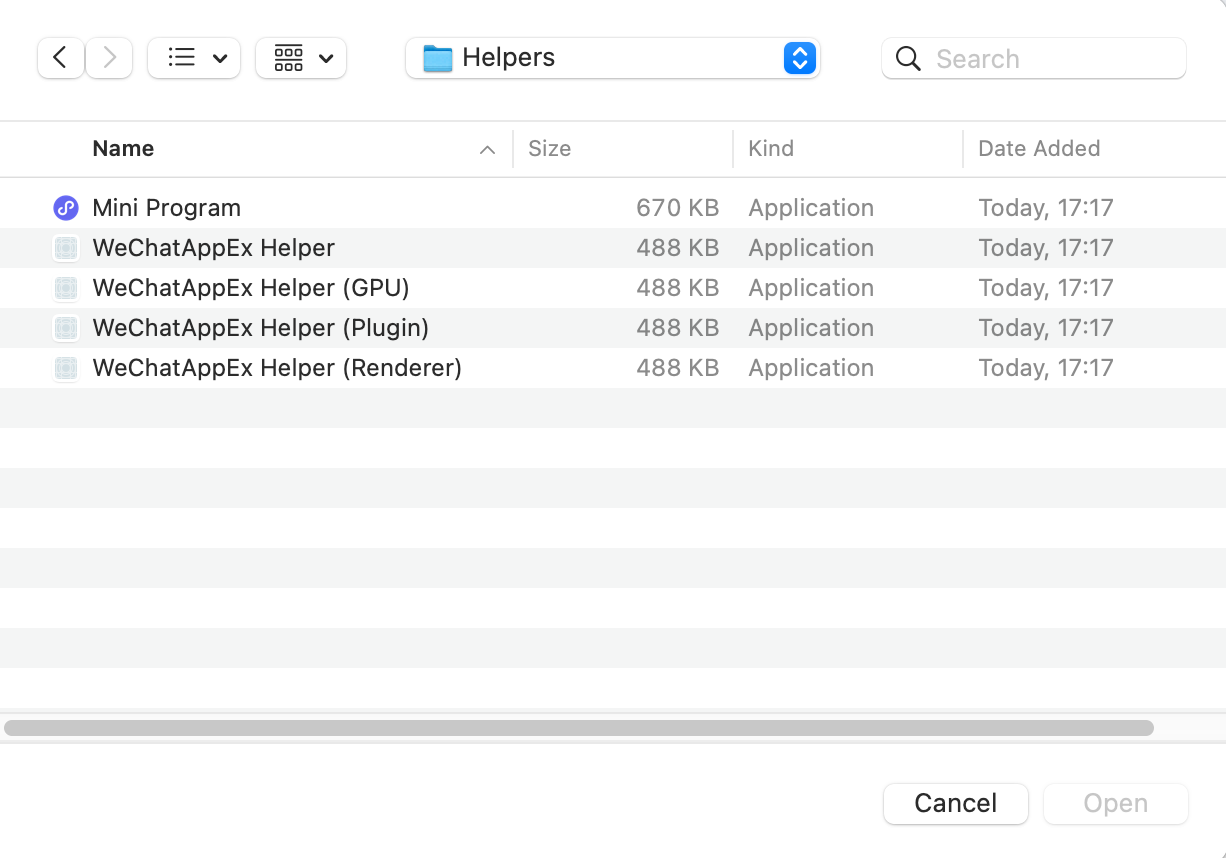Screen dimensions: 1226x858
Task: Sort files by Name column header
Action: (x=123, y=149)
